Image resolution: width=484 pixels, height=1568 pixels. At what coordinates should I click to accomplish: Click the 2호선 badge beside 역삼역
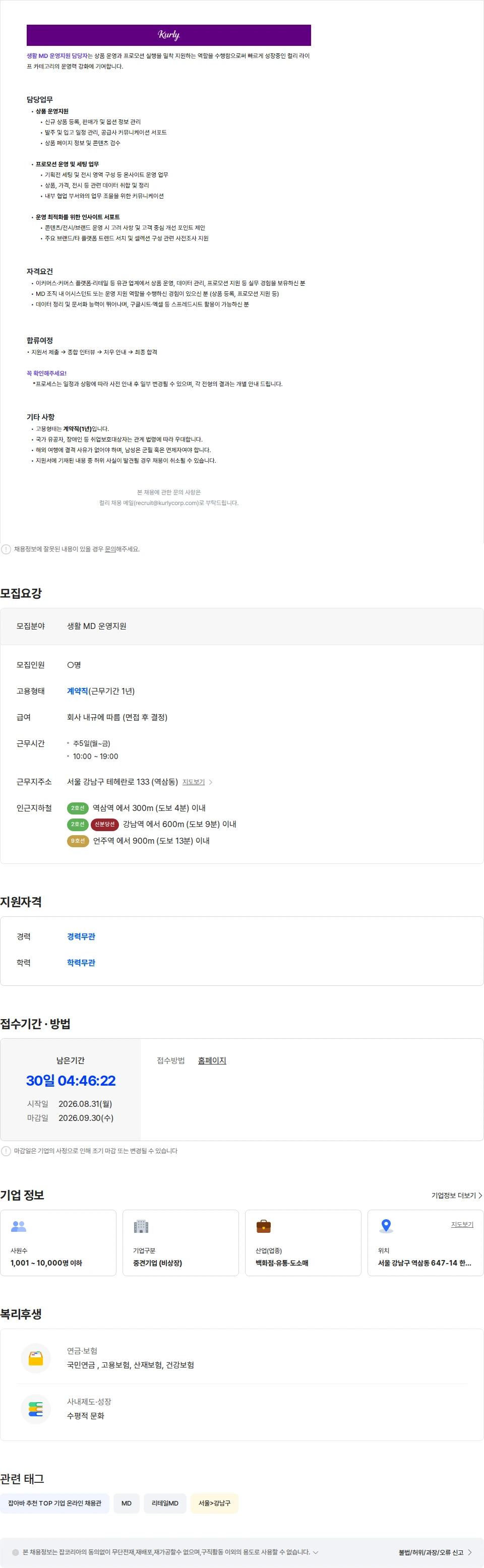click(77, 808)
